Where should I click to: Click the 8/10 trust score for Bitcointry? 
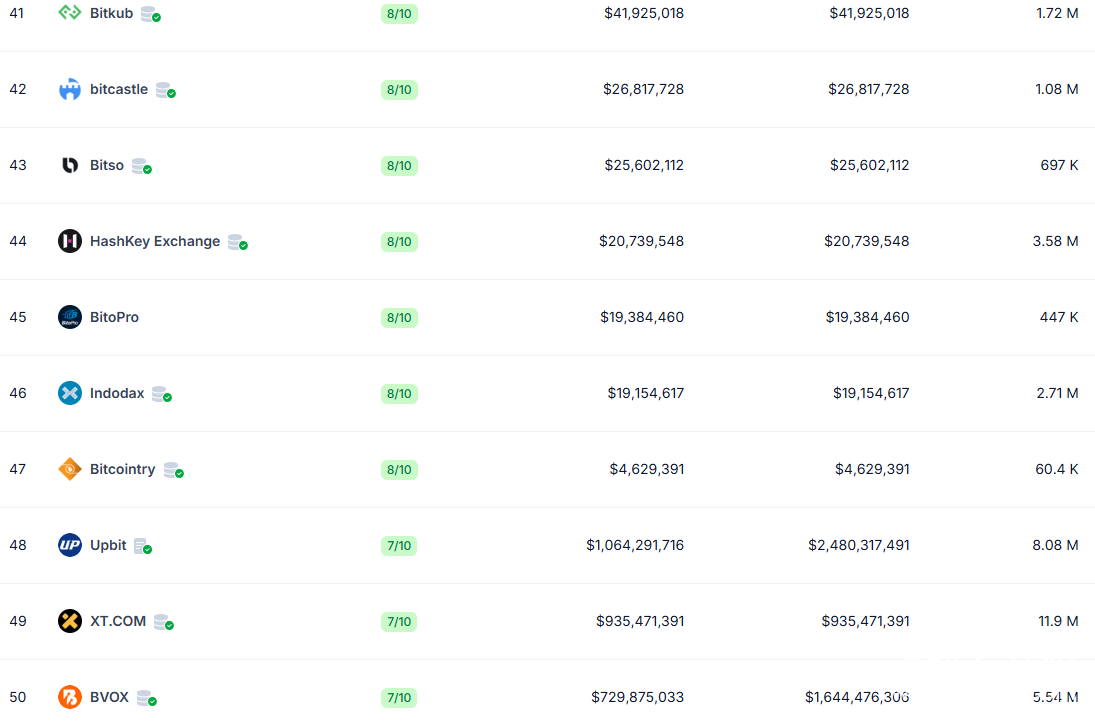click(399, 470)
